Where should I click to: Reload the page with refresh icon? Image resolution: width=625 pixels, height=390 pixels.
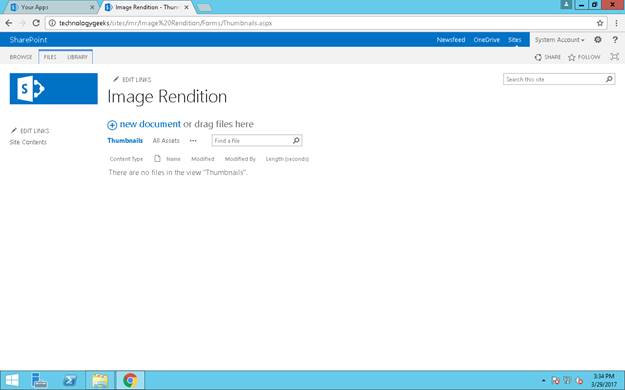36,23
